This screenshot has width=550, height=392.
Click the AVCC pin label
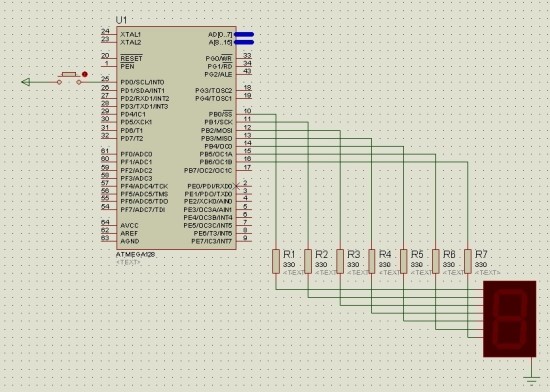[x=129, y=225]
